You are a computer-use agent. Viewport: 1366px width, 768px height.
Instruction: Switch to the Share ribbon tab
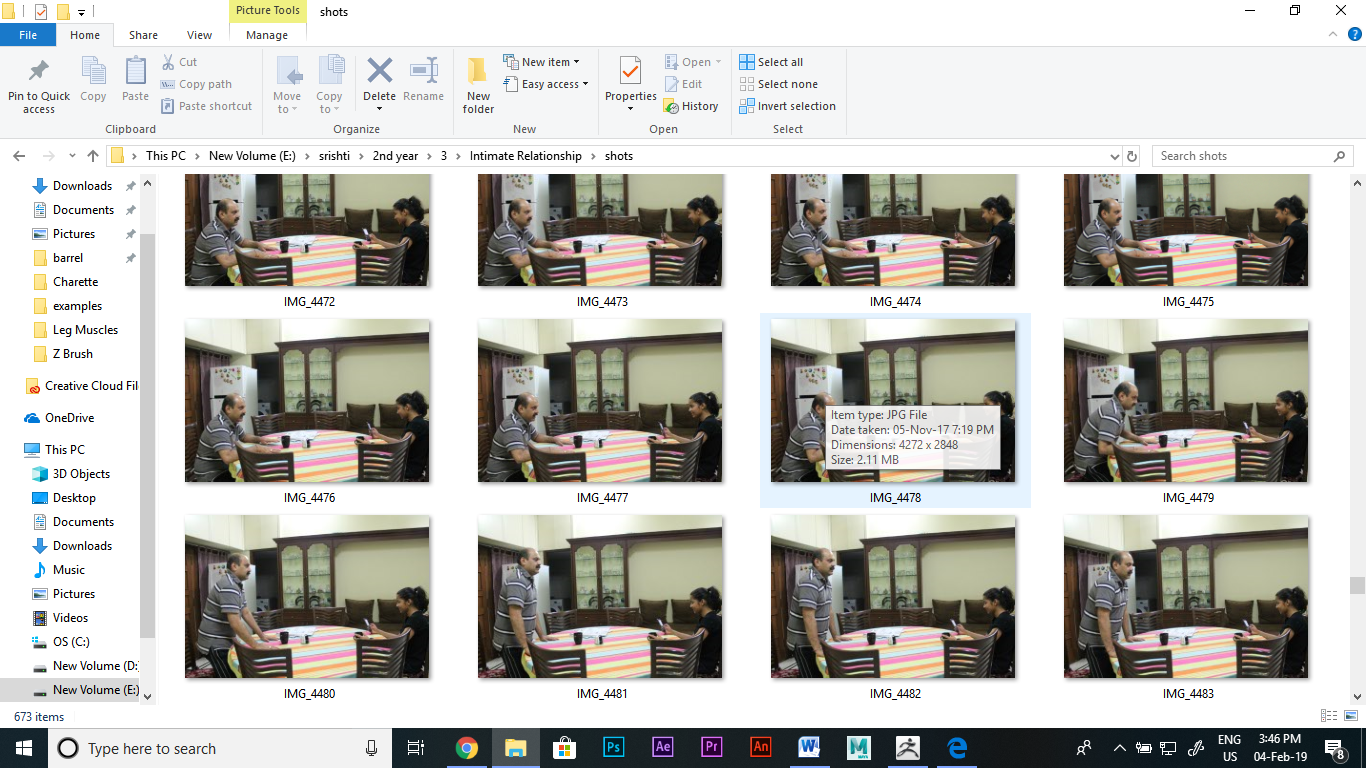coord(143,35)
